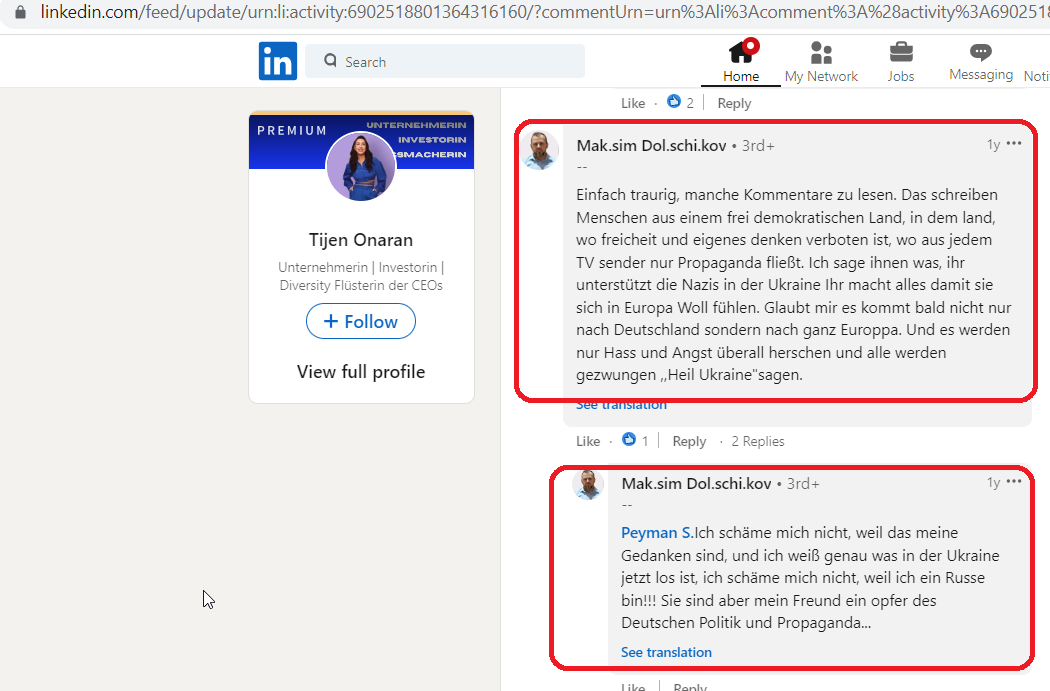1050x691 pixels.
Task: Expand the 2 Replies thread
Action: [757, 441]
